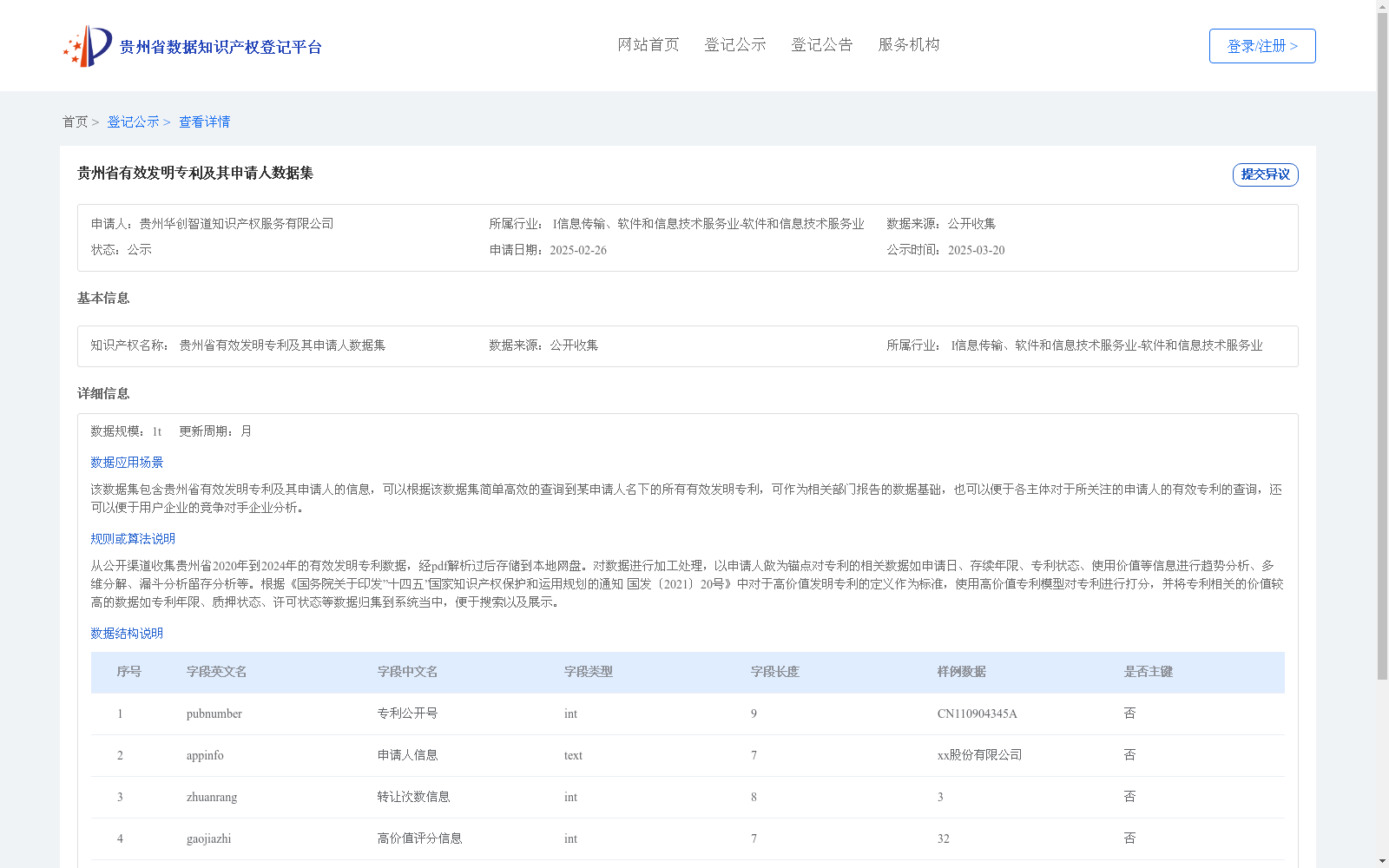This screenshot has height=868, width=1389.
Task: Click the 是否主键 column header
Action: point(1149,672)
